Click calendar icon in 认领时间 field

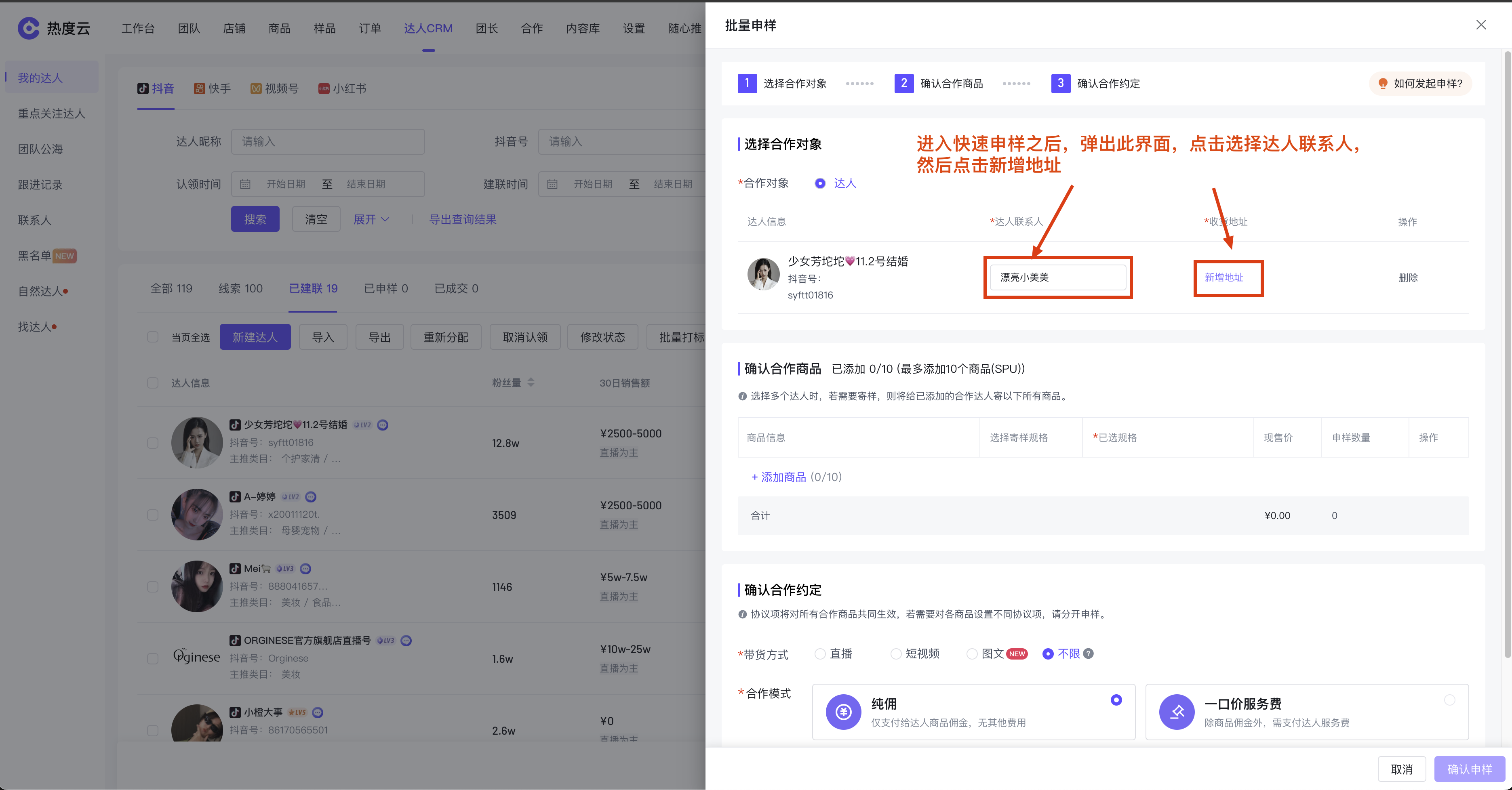click(x=245, y=184)
